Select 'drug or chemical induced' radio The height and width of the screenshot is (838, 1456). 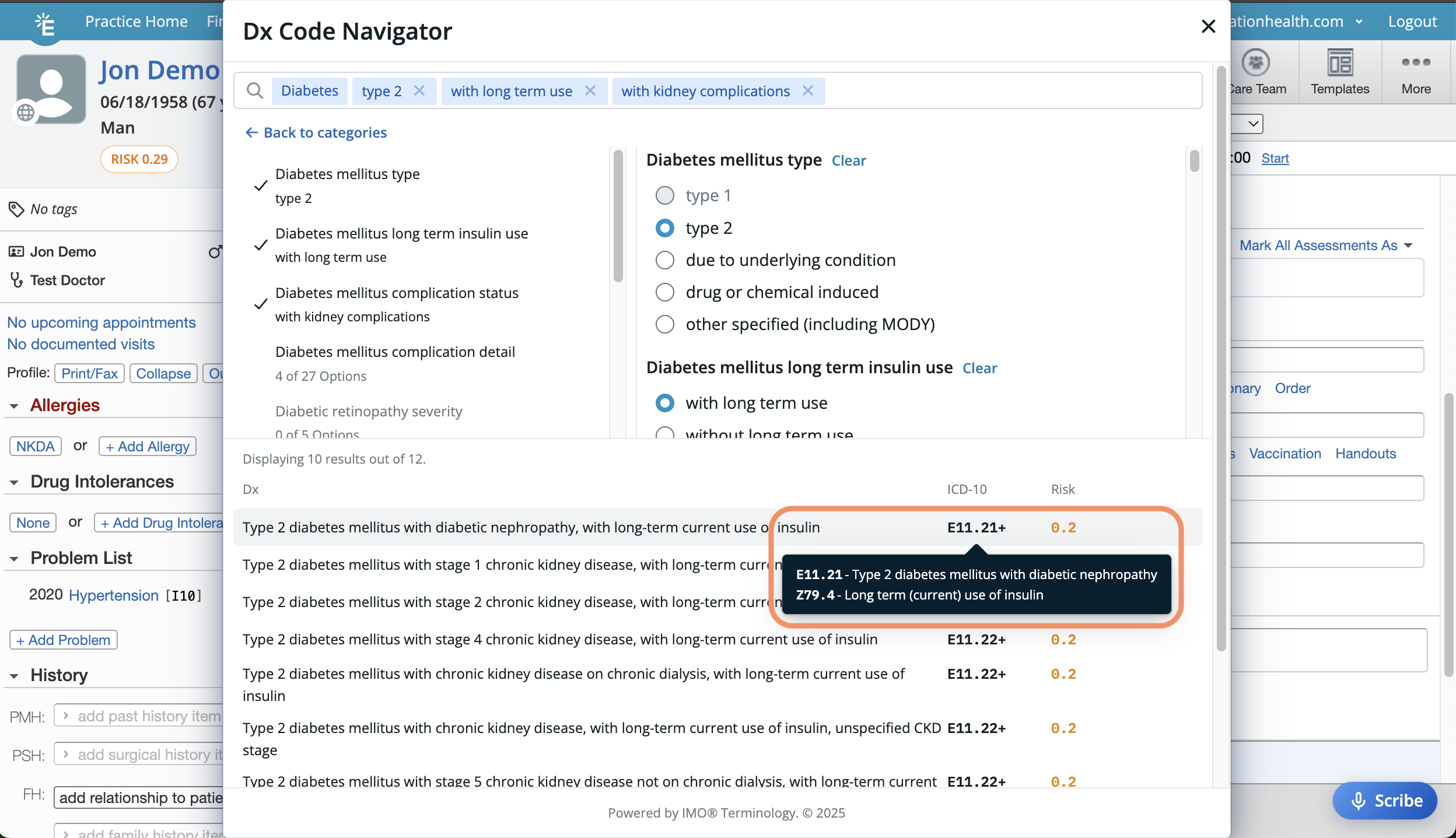(665, 292)
